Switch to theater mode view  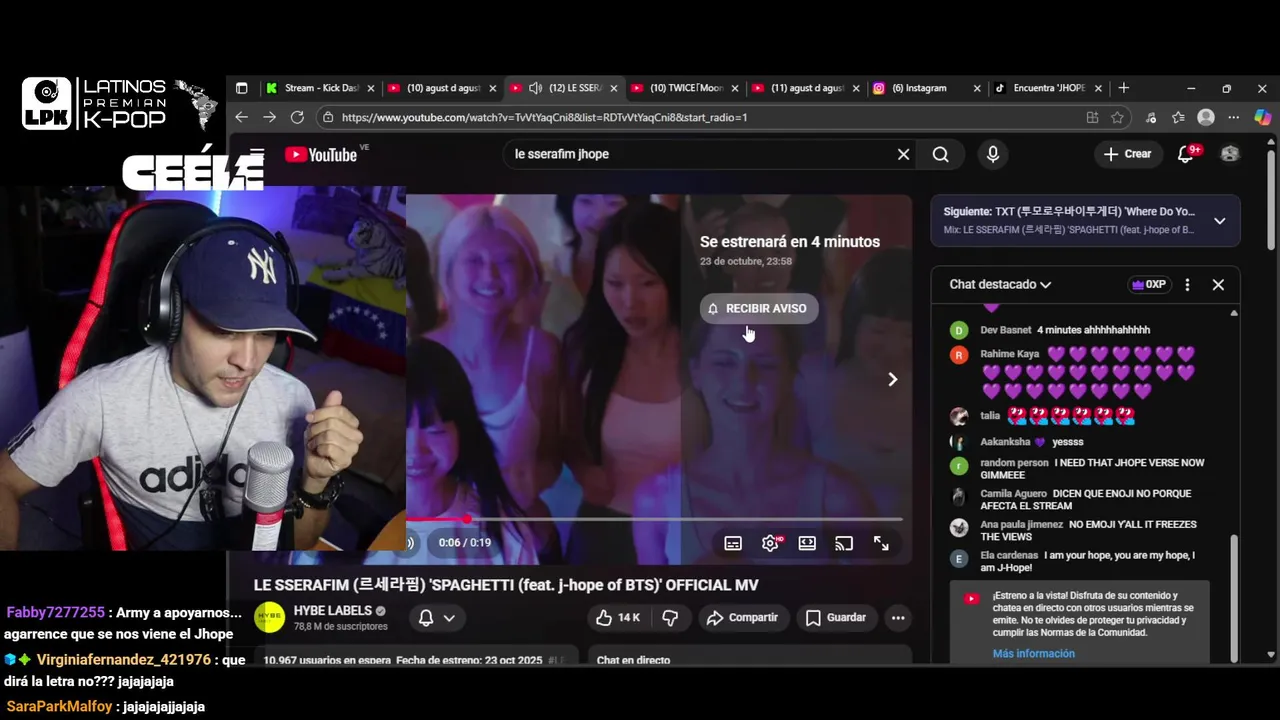(x=807, y=543)
